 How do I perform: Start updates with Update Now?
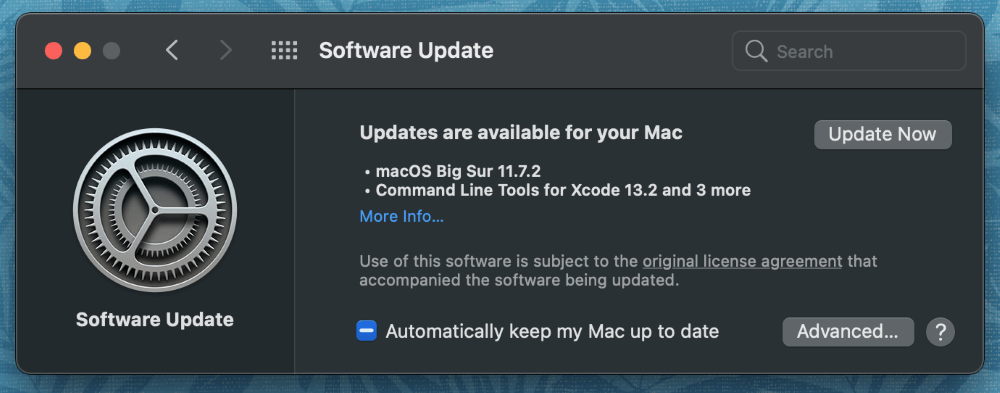(x=883, y=135)
